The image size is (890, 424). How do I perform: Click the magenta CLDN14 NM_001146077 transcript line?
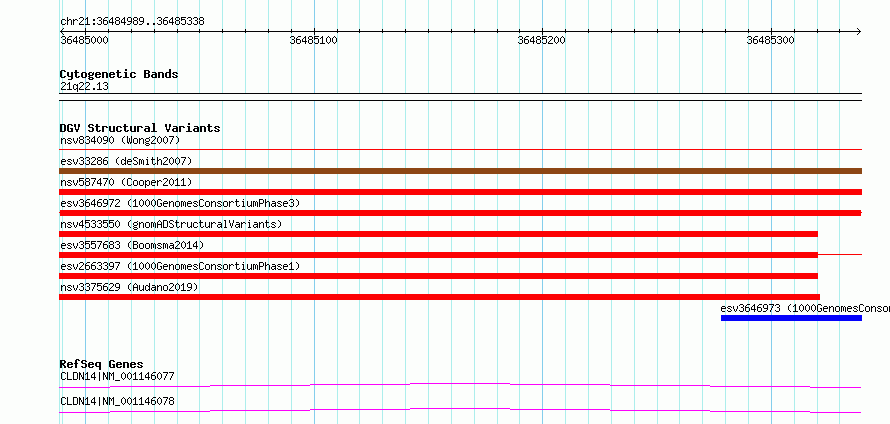point(460,386)
